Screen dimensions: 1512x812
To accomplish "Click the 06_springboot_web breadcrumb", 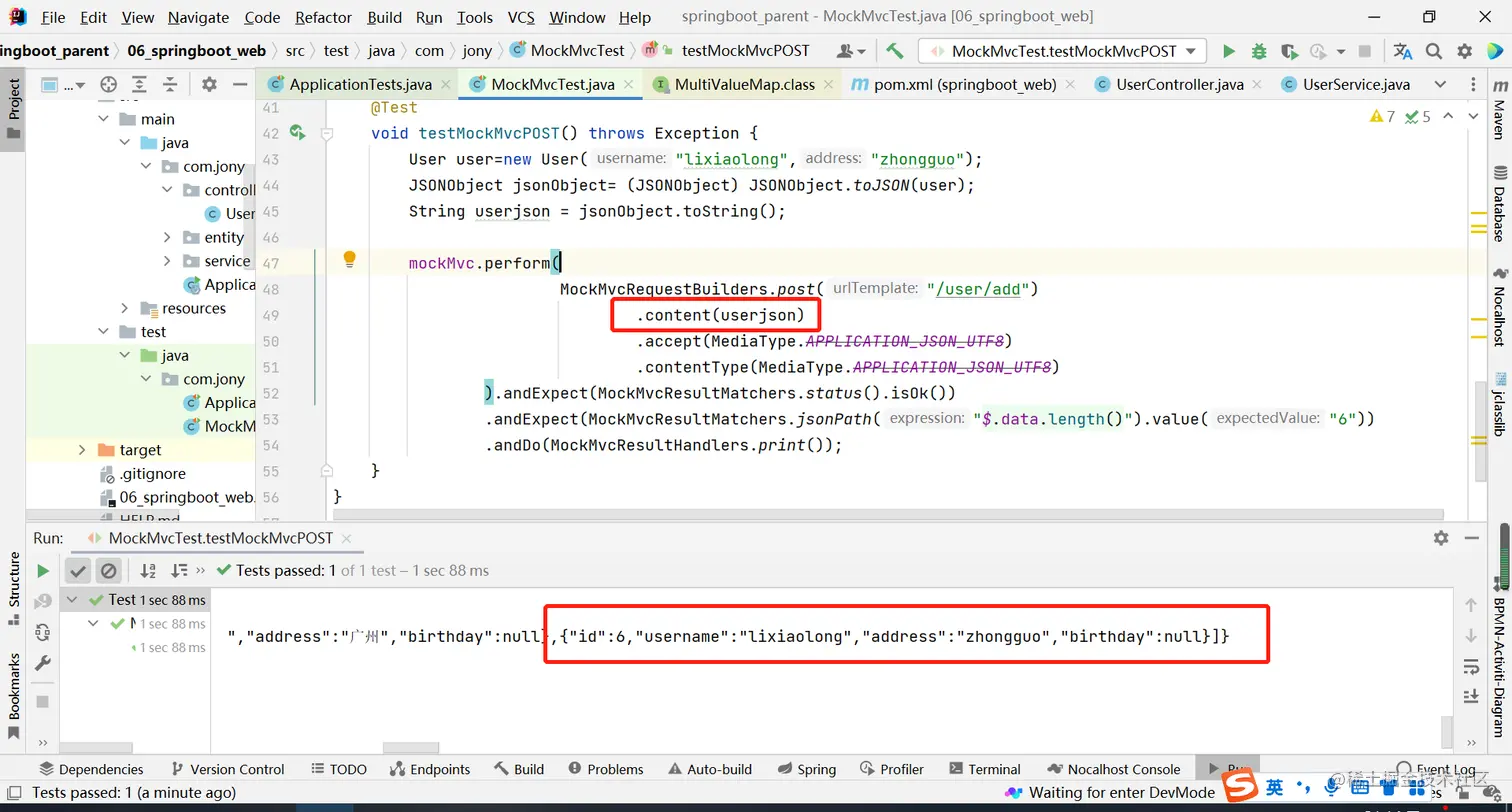I will pos(197,51).
